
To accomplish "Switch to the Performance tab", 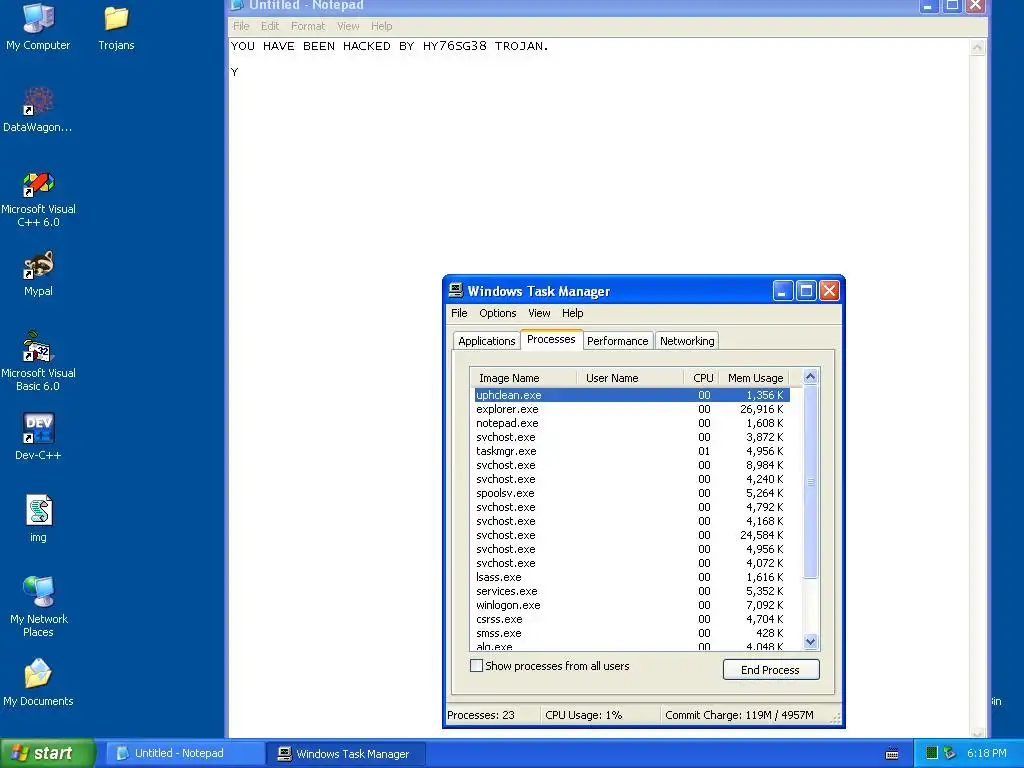I will (617, 341).
